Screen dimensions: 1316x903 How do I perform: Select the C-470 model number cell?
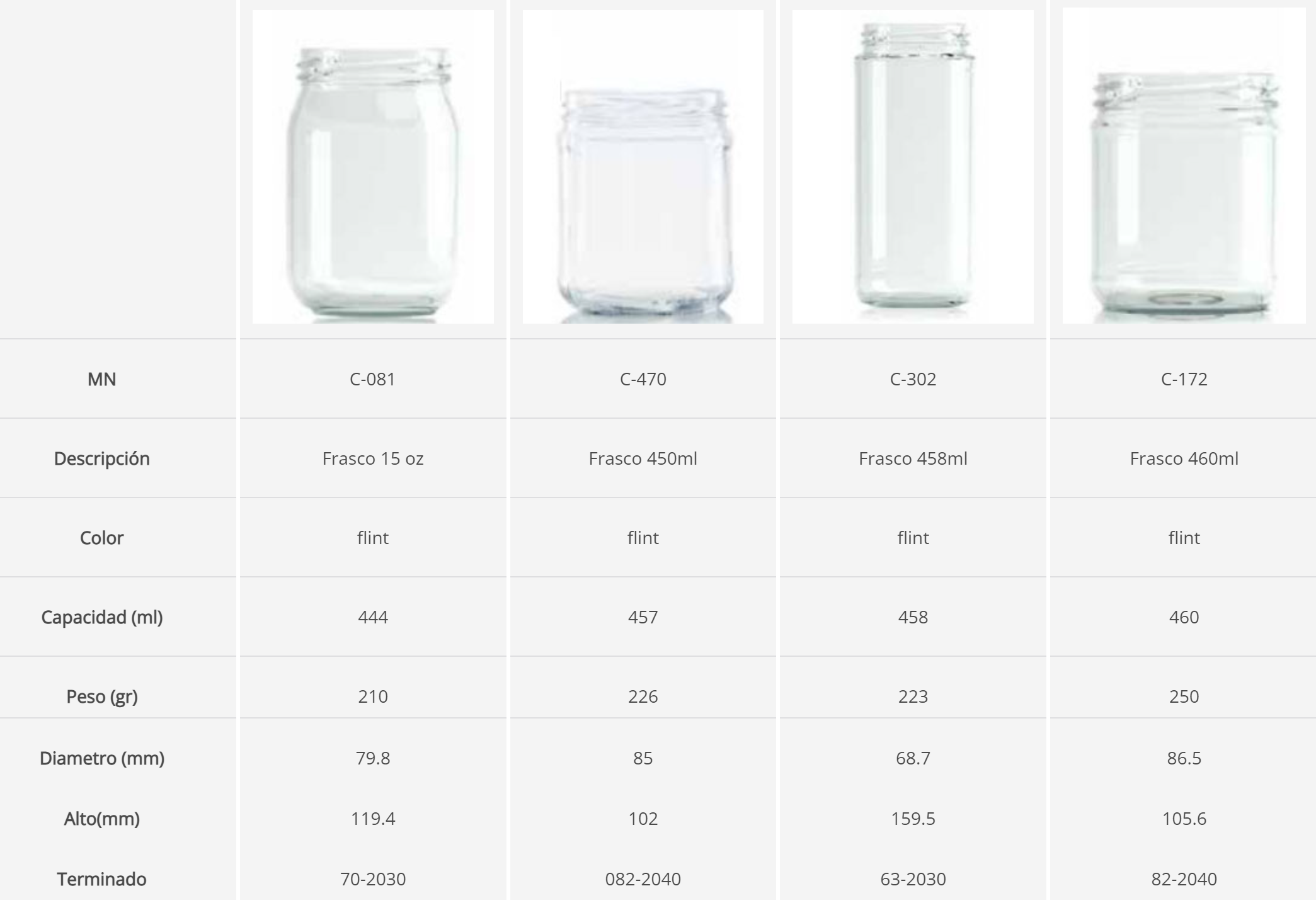[x=643, y=379]
